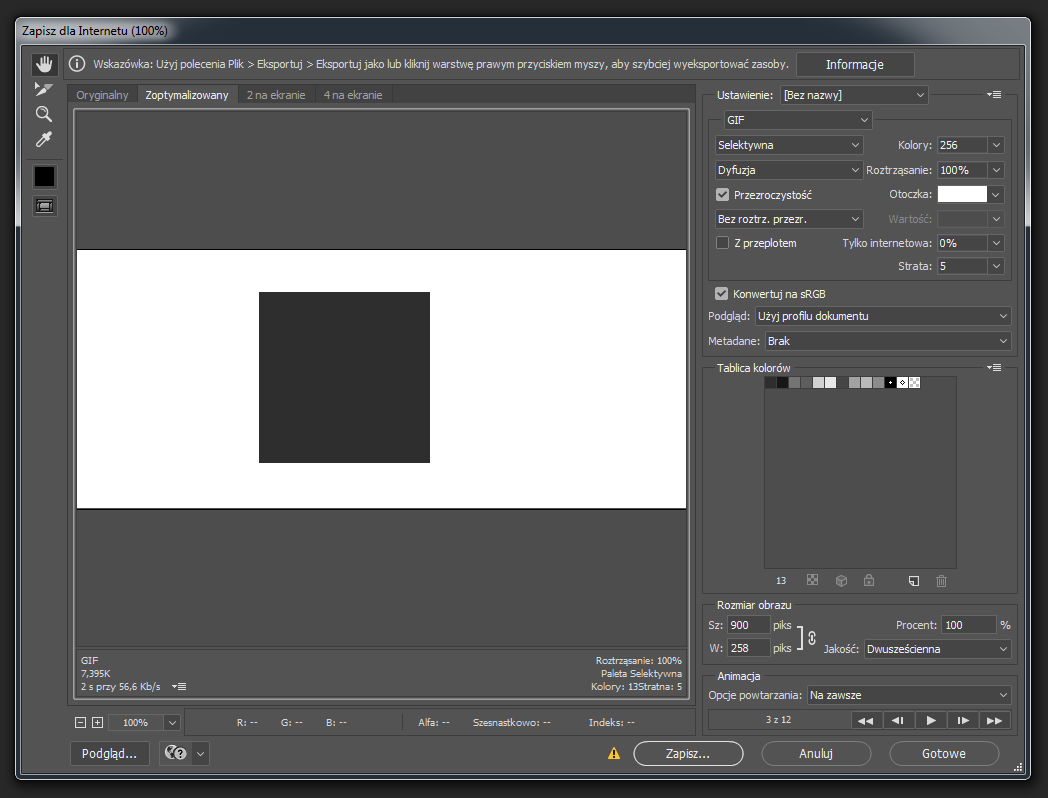Open the GIF file format dropdown
Screen dimensions: 1048x798
798,120
